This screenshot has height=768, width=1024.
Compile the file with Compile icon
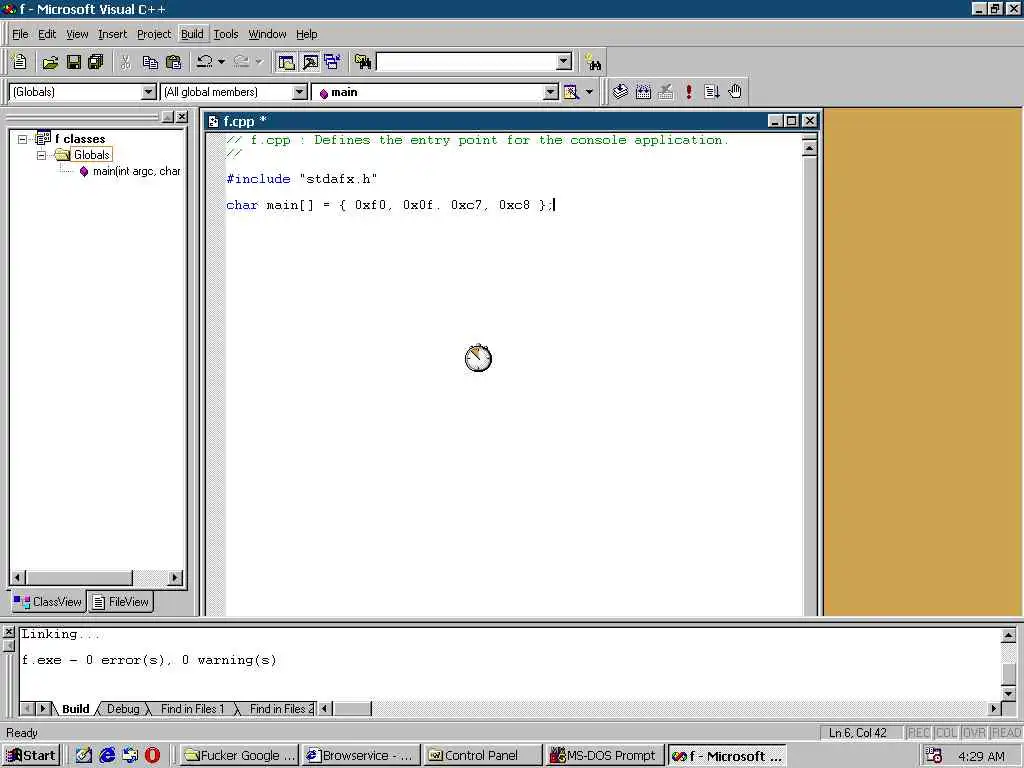(620, 92)
